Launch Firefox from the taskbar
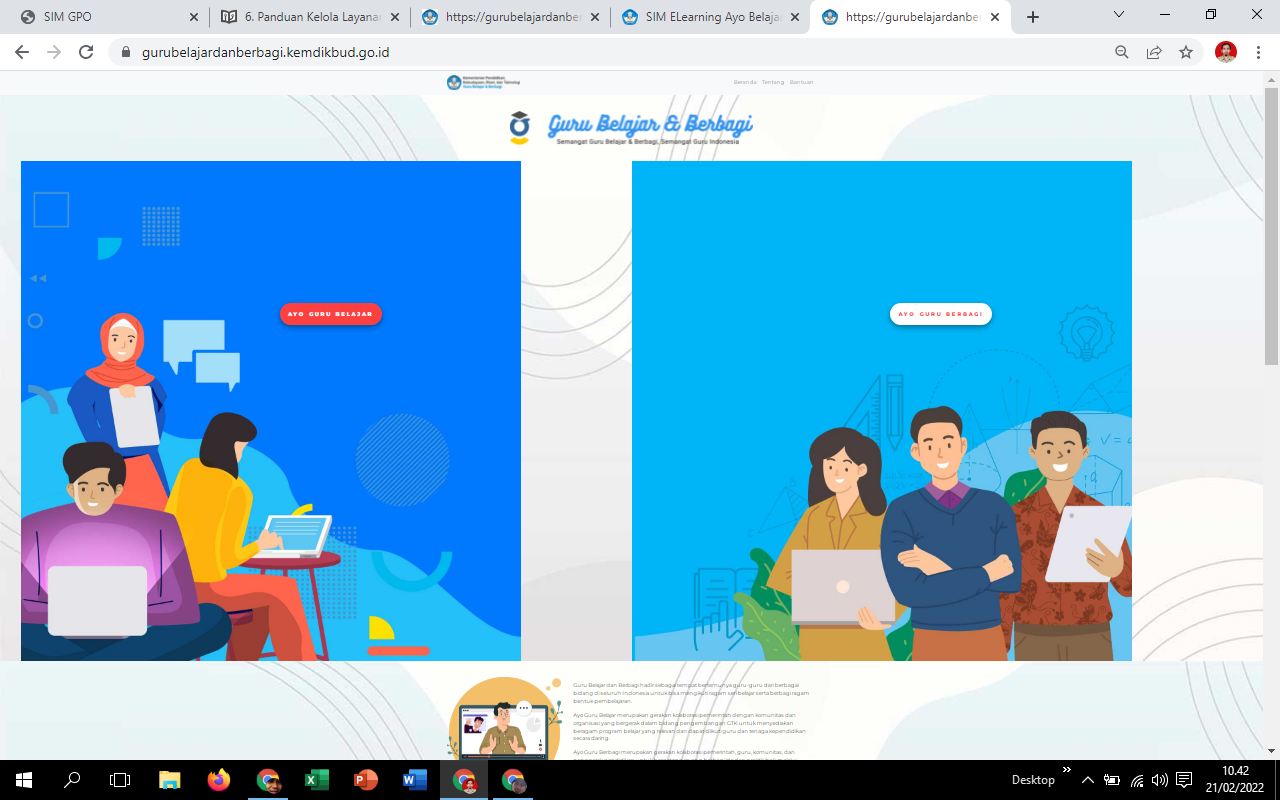The width and height of the screenshot is (1280, 800). pyautogui.click(x=218, y=780)
